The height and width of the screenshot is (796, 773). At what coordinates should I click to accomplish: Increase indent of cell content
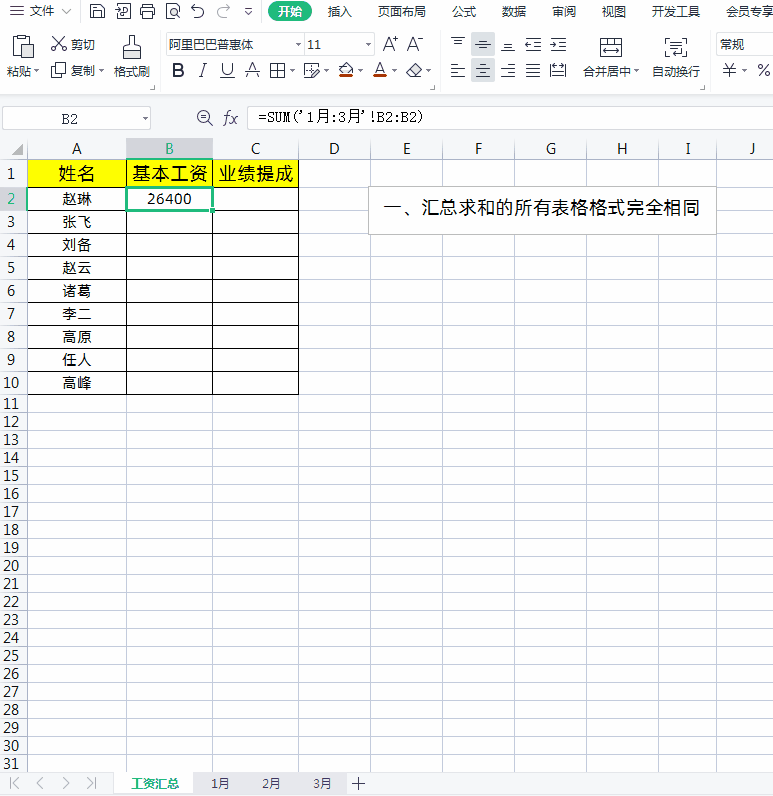click(x=558, y=44)
